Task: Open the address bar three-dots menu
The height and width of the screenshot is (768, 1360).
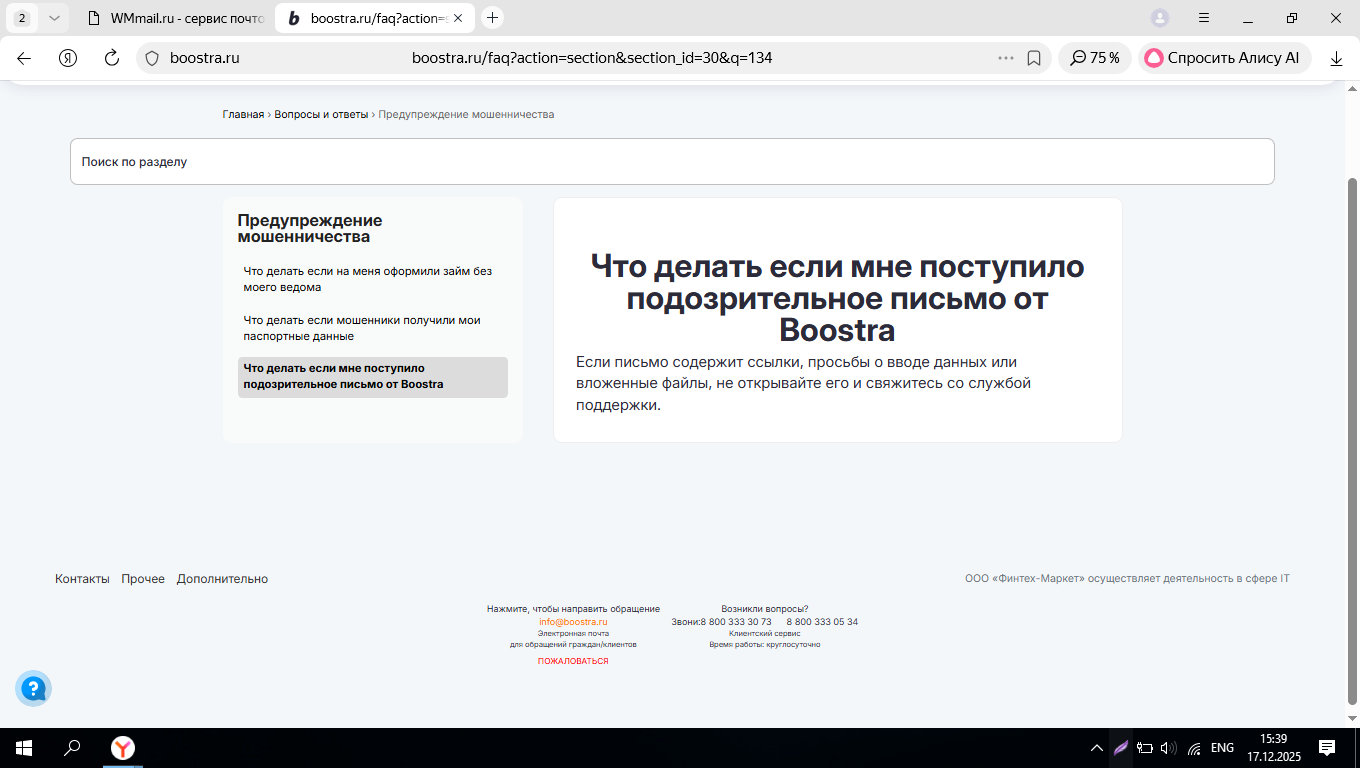Action: click(1006, 58)
